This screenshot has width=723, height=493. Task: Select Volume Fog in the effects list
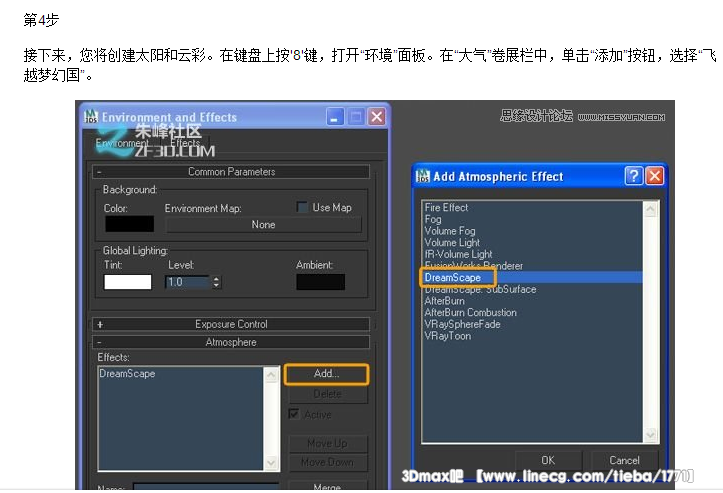click(450, 231)
